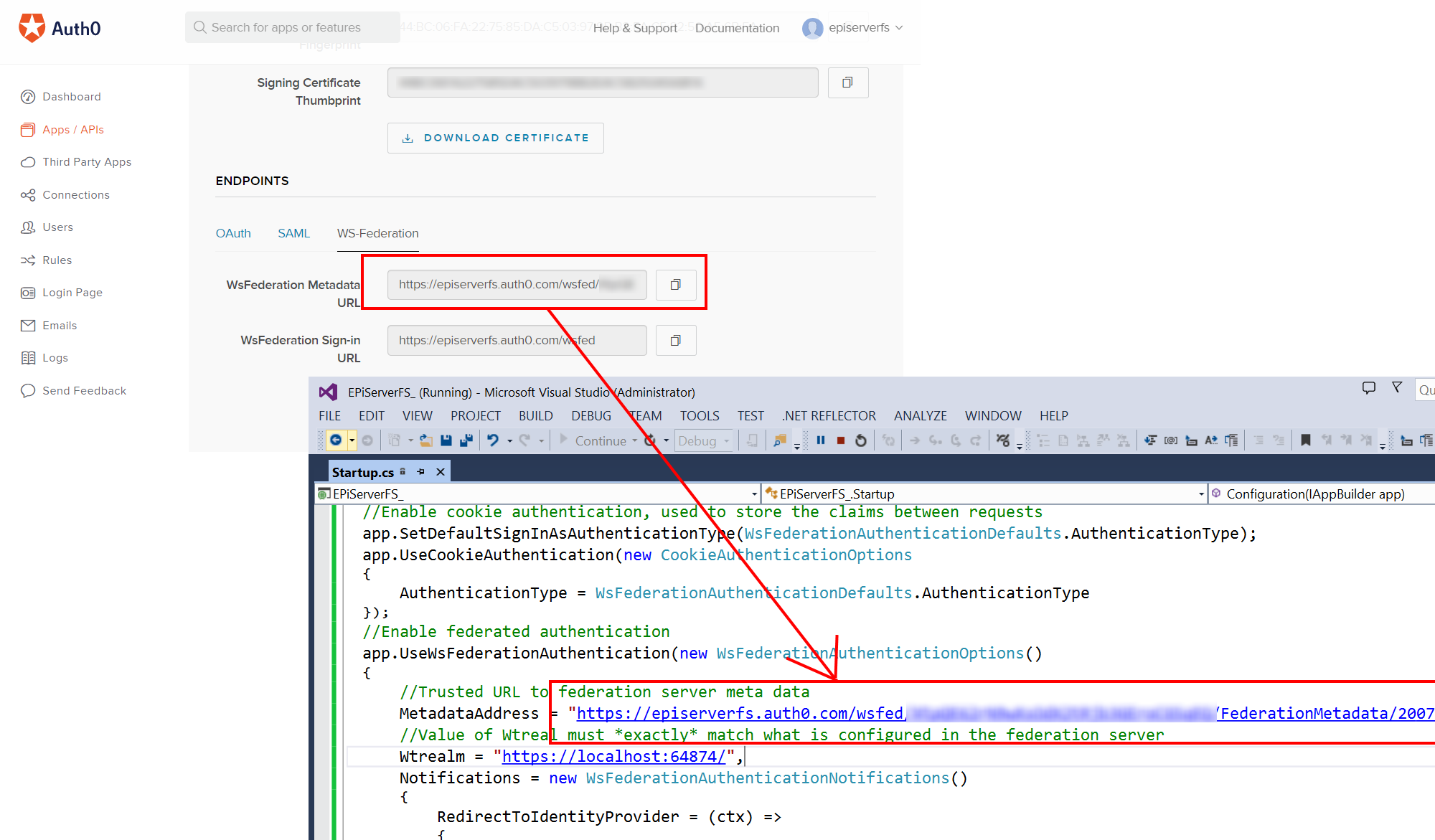Image resolution: width=1435 pixels, height=840 pixels.
Task: Copy the WsFederation Metadata URL
Action: pos(676,285)
